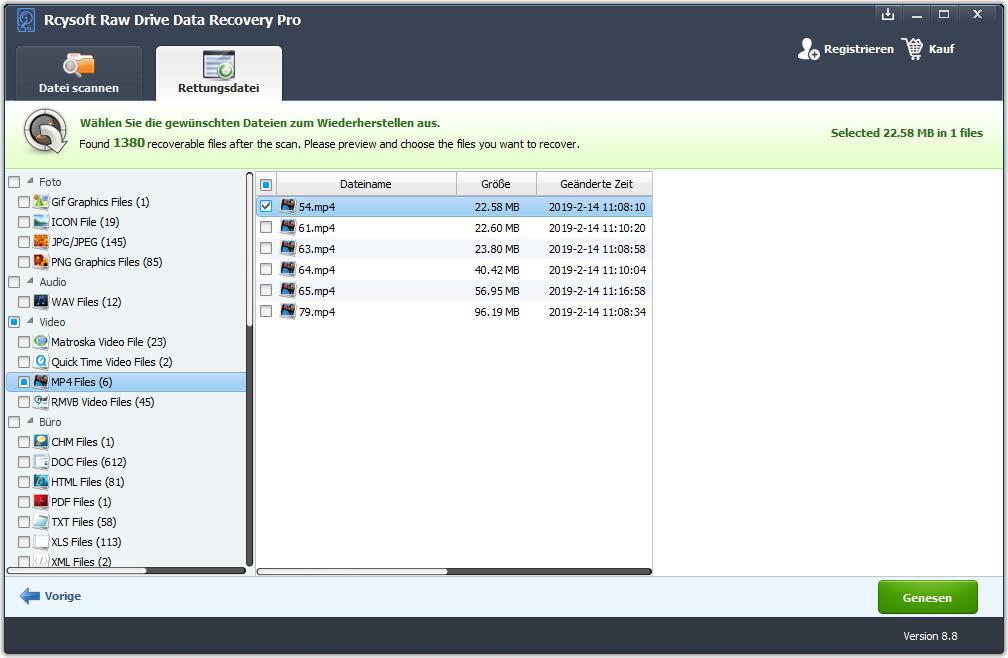Viewport: 1008px width, 658px height.
Task: Uncheck the 54.mp4 checkbox
Action: coord(266,206)
